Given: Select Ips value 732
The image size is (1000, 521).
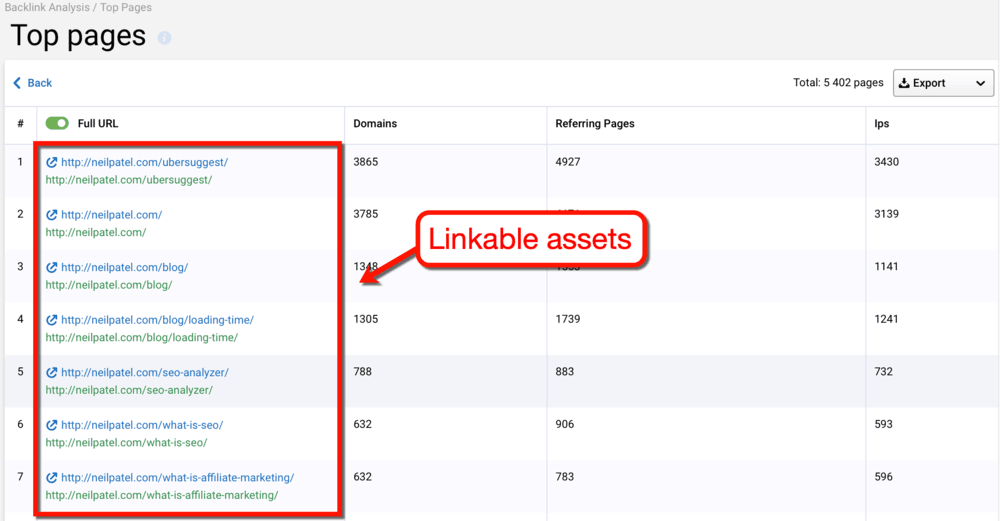Looking at the screenshot, I should coord(883,372).
